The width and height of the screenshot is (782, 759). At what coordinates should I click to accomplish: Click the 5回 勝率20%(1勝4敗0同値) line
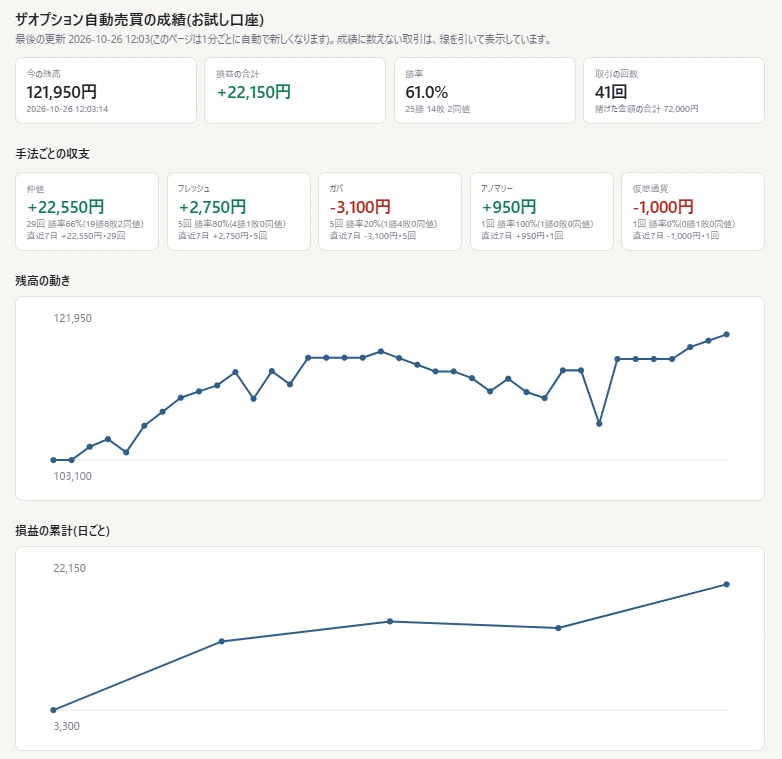(383, 224)
